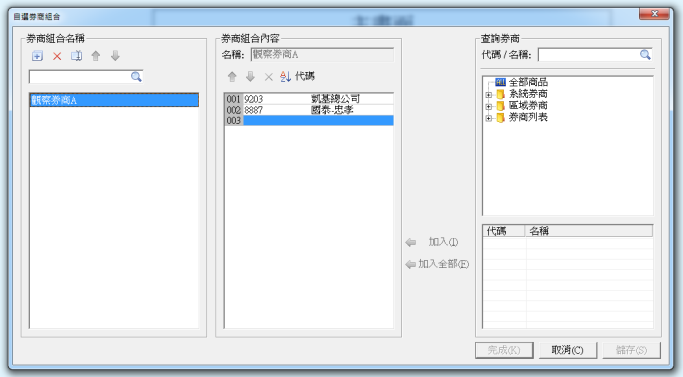The image size is (683, 377).
Task: Click the 取消(C) button
Action: (x=568, y=350)
